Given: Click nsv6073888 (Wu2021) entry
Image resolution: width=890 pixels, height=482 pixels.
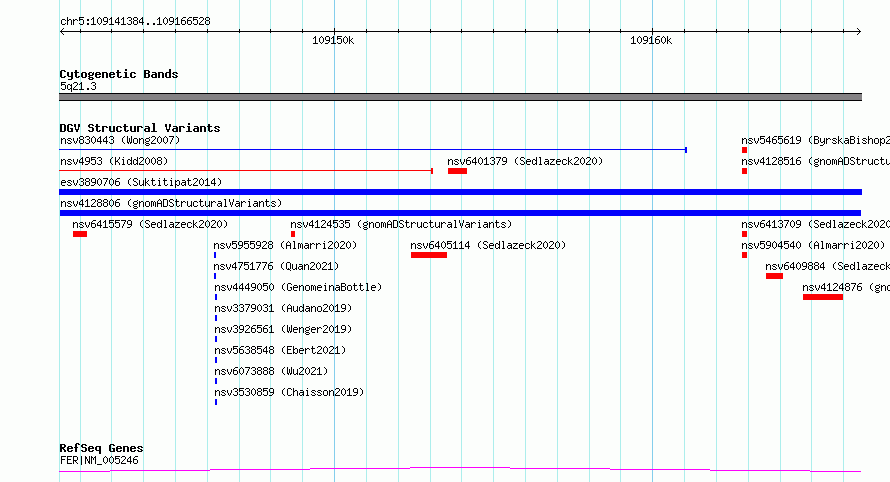Looking at the screenshot, I should coord(271,371).
